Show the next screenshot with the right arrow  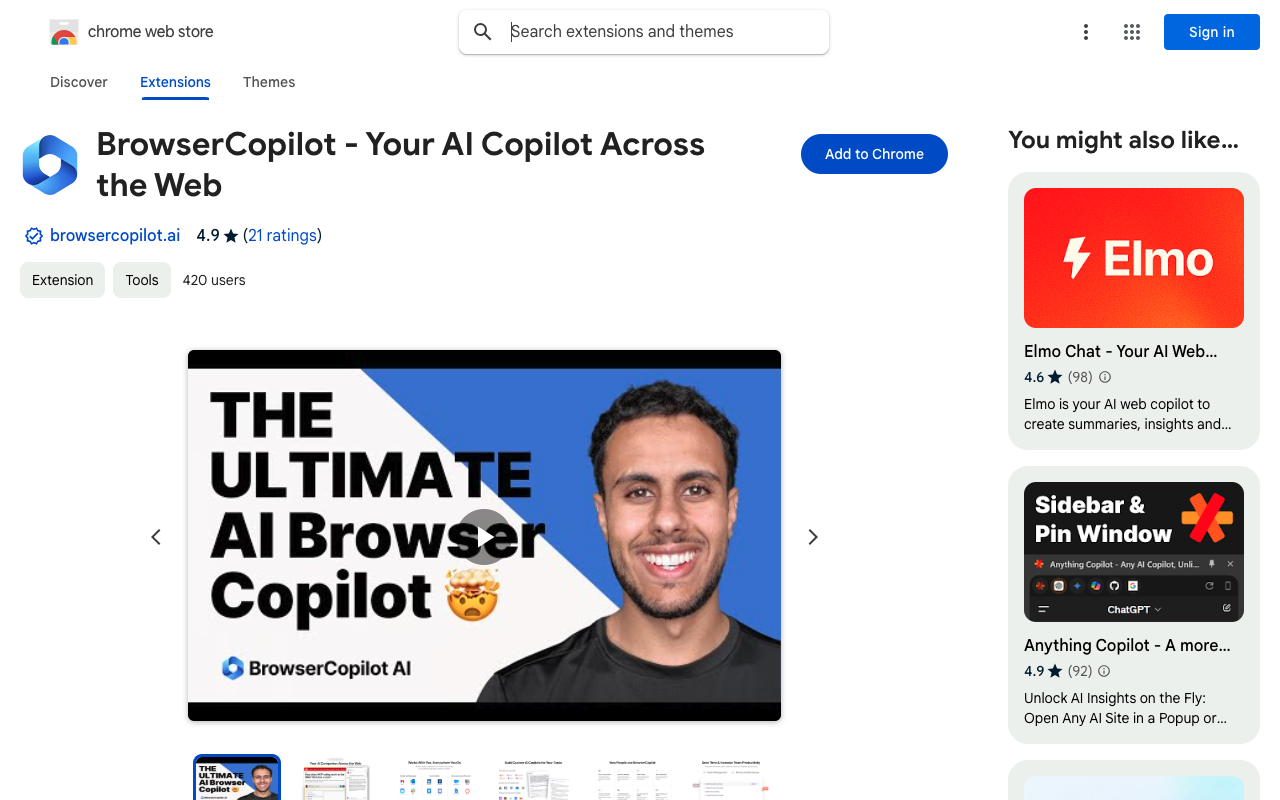tap(813, 537)
